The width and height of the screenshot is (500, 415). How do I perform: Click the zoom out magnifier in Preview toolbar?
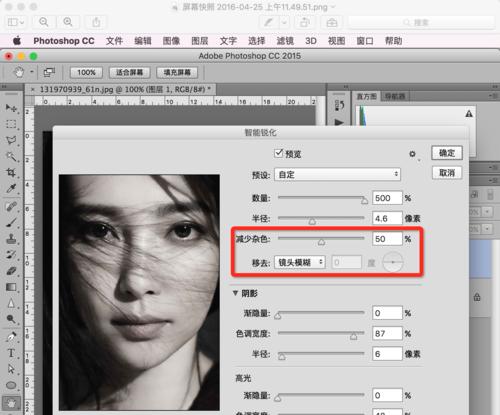pos(44,22)
